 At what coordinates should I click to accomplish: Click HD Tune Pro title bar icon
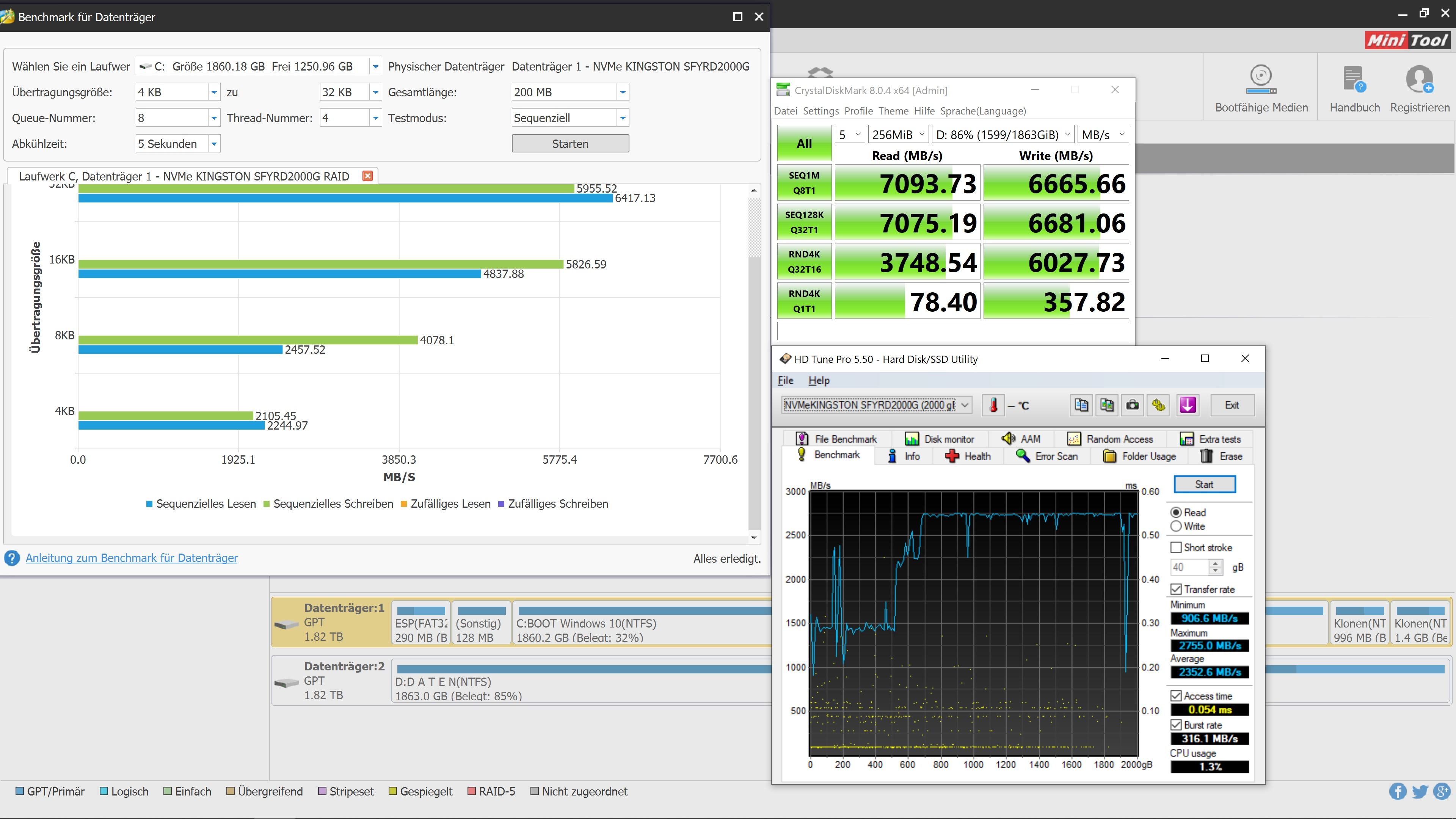pos(785,359)
